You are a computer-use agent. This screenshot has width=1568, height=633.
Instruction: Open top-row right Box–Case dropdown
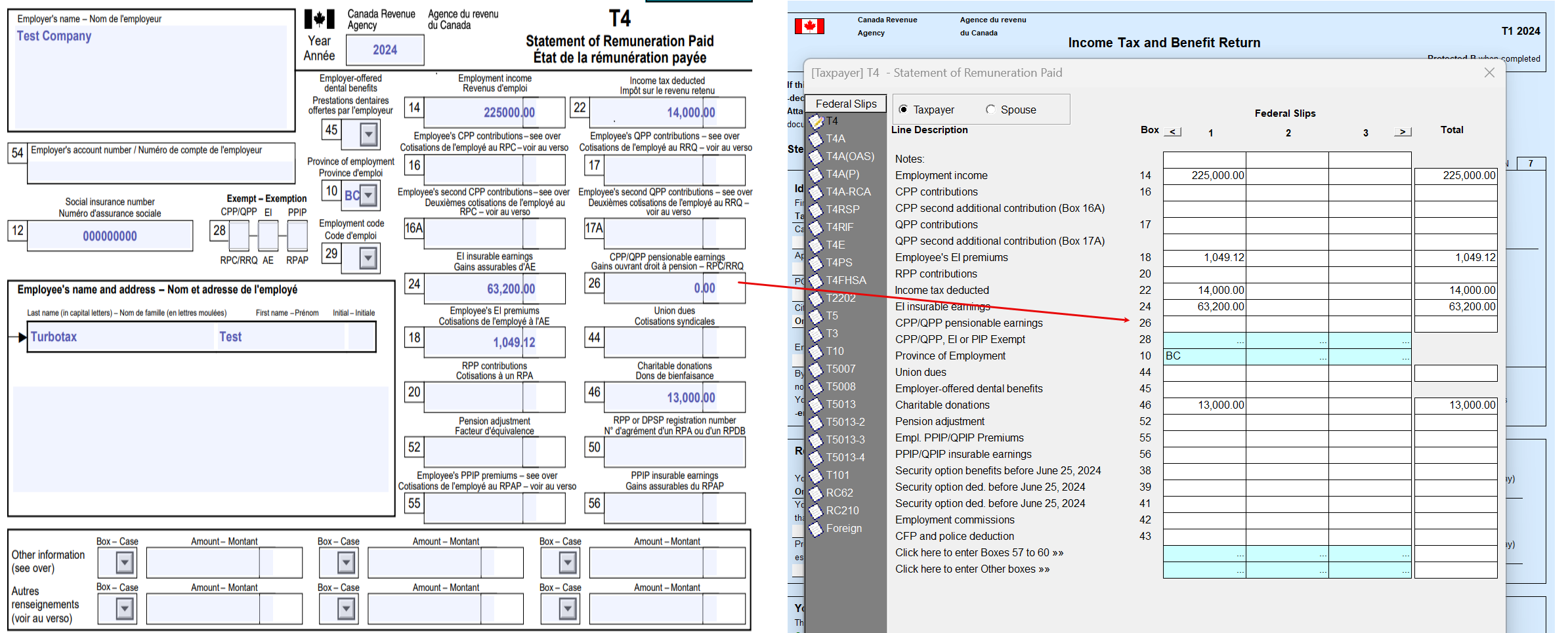tap(568, 562)
